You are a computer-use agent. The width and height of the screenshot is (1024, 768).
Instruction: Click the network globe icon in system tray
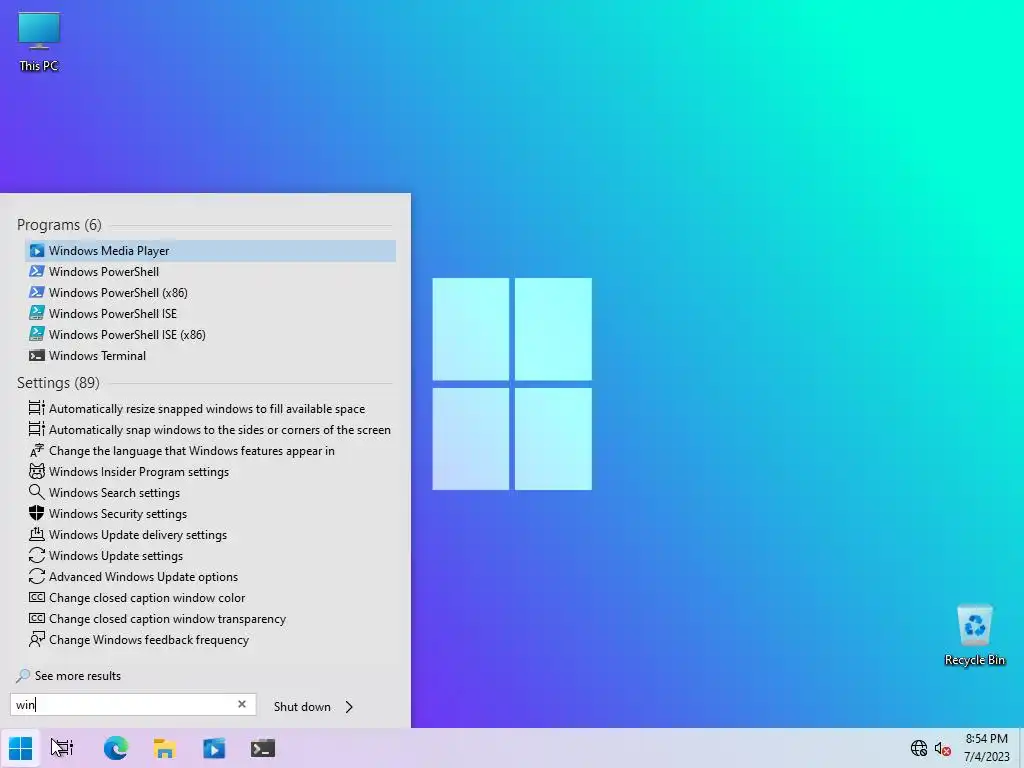click(919, 748)
